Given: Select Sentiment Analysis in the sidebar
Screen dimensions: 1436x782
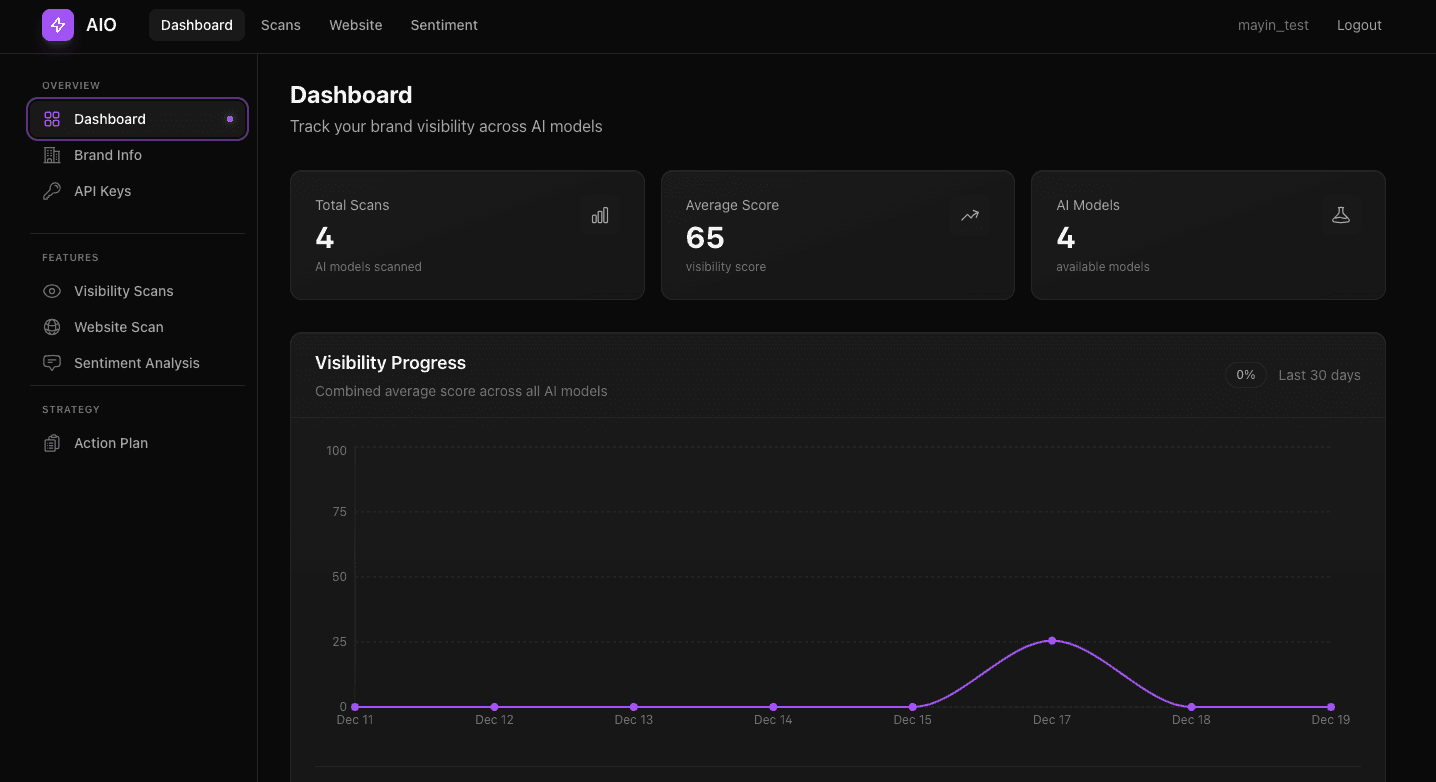Looking at the screenshot, I should tap(137, 362).
